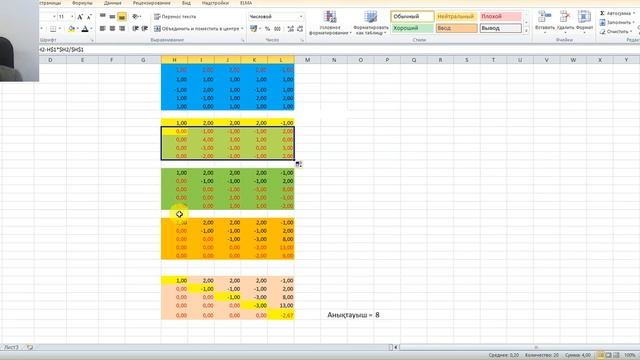Open the font color dropdown arrow
640x360 pixels.
coord(91,29)
